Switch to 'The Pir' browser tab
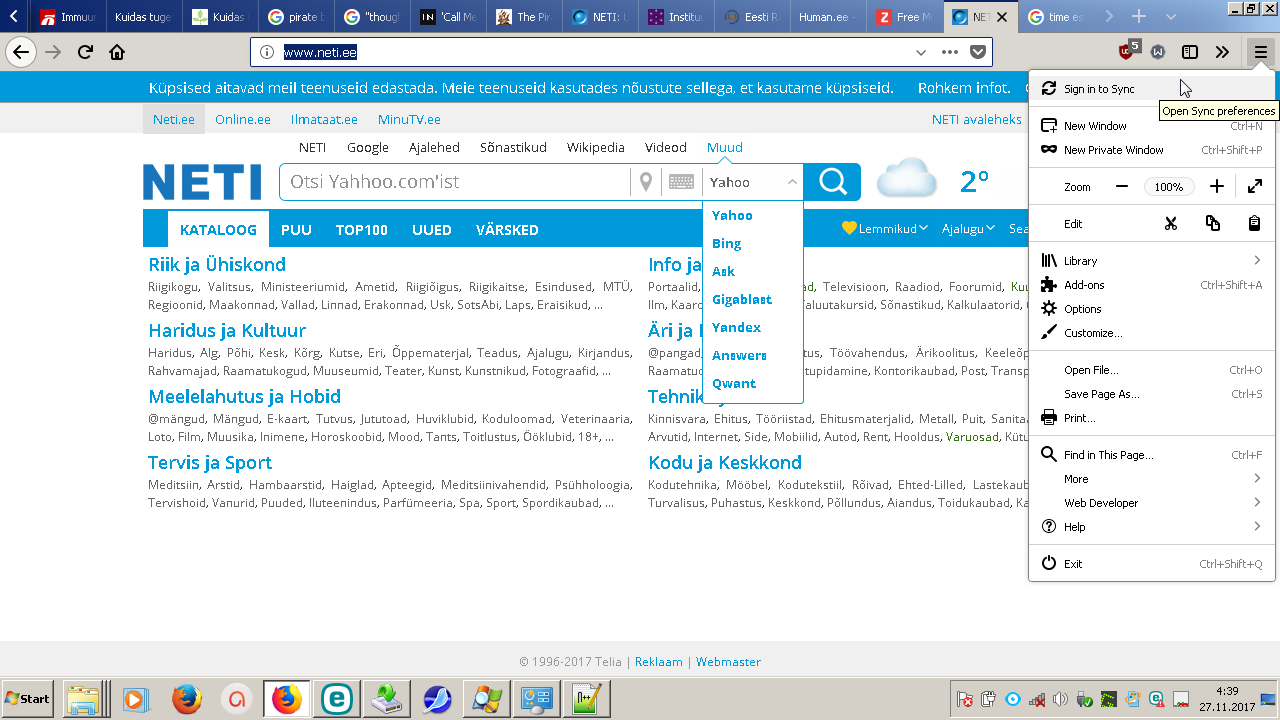The image size is (1280, 720). click(x=525, y=17)
